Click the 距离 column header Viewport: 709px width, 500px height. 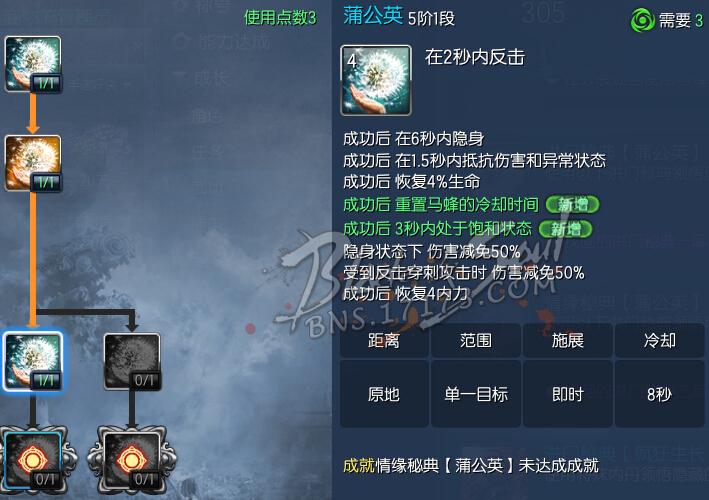coord(384,340)
